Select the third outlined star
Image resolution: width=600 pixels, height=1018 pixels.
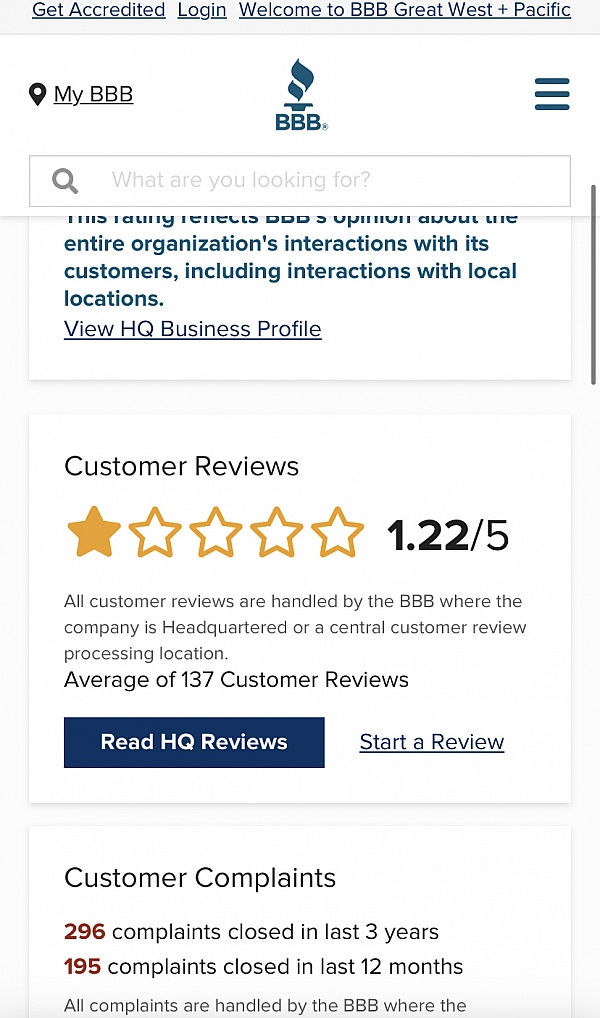click(216, 532)
